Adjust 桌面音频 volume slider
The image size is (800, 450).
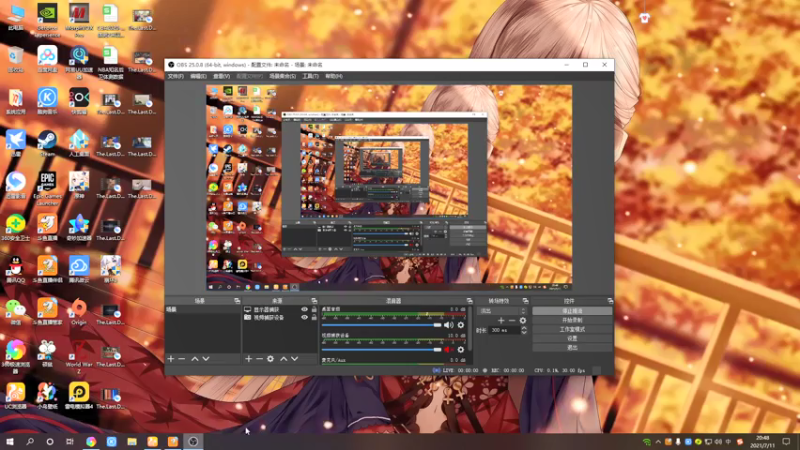pyautogui.click(x=382, y=325)
